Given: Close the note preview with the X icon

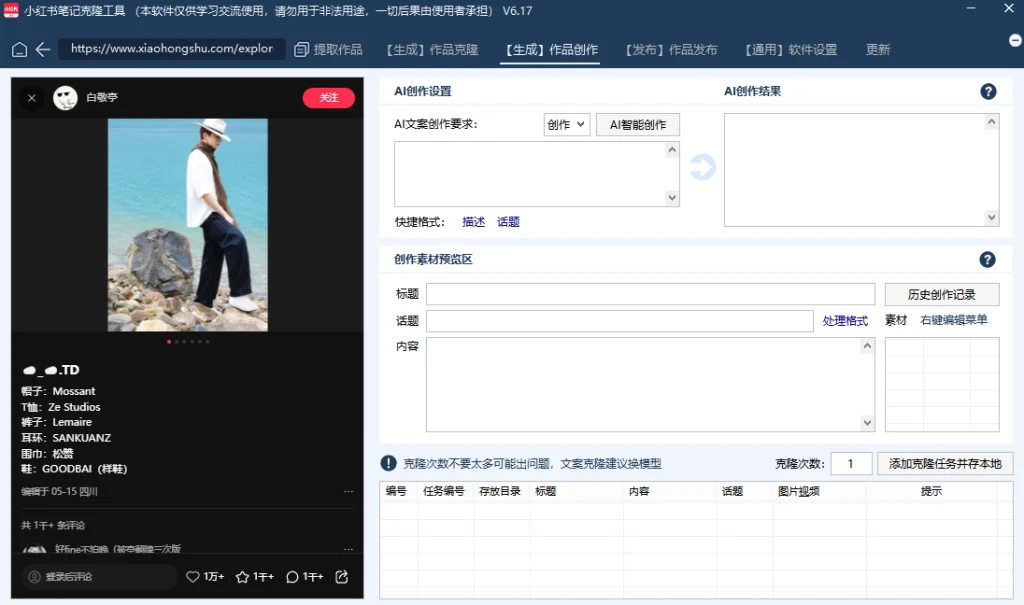Looking at the screenshot, I should click(31, 98).
